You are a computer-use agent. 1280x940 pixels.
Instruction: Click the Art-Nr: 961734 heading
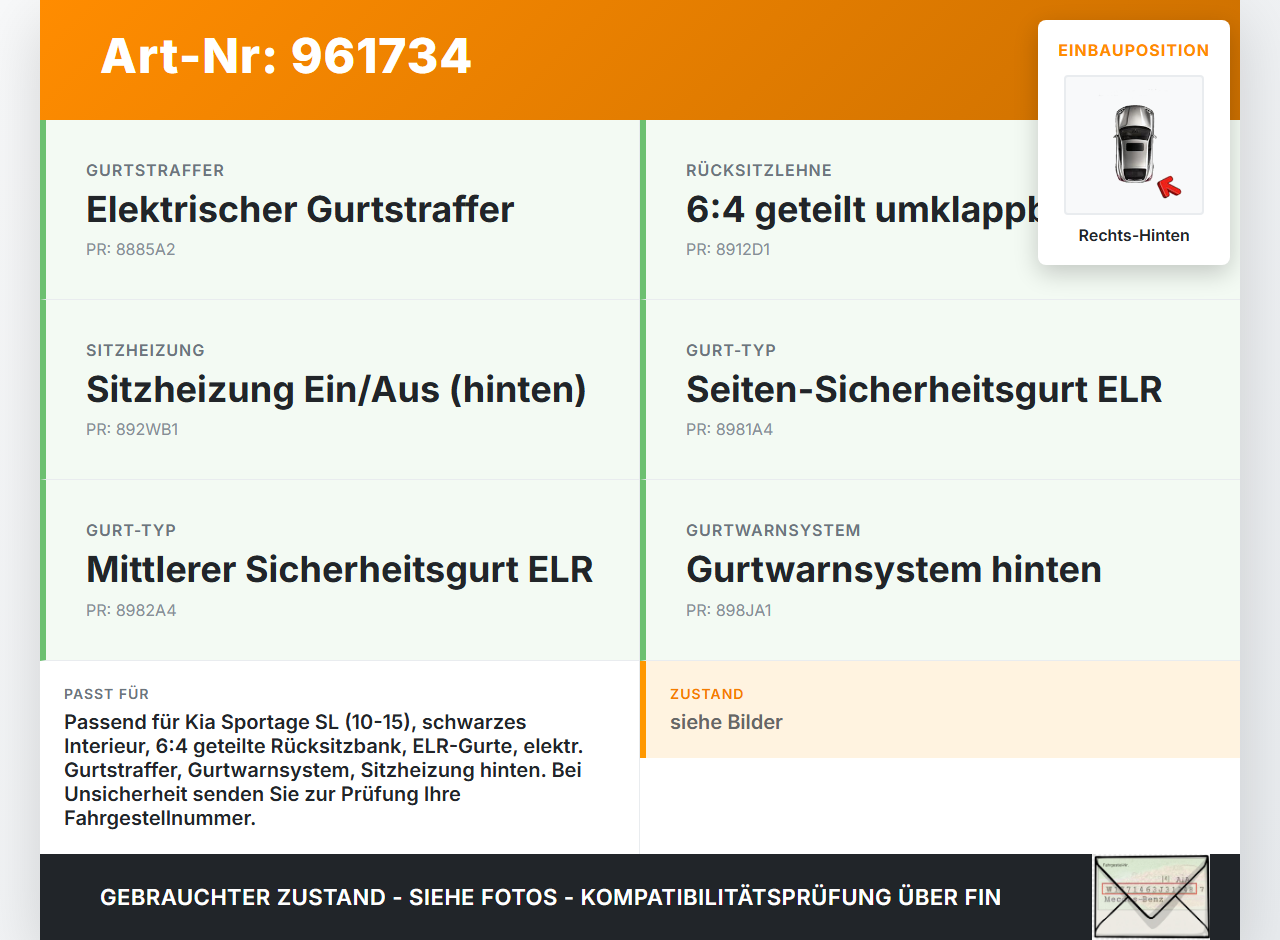[286, 57]
